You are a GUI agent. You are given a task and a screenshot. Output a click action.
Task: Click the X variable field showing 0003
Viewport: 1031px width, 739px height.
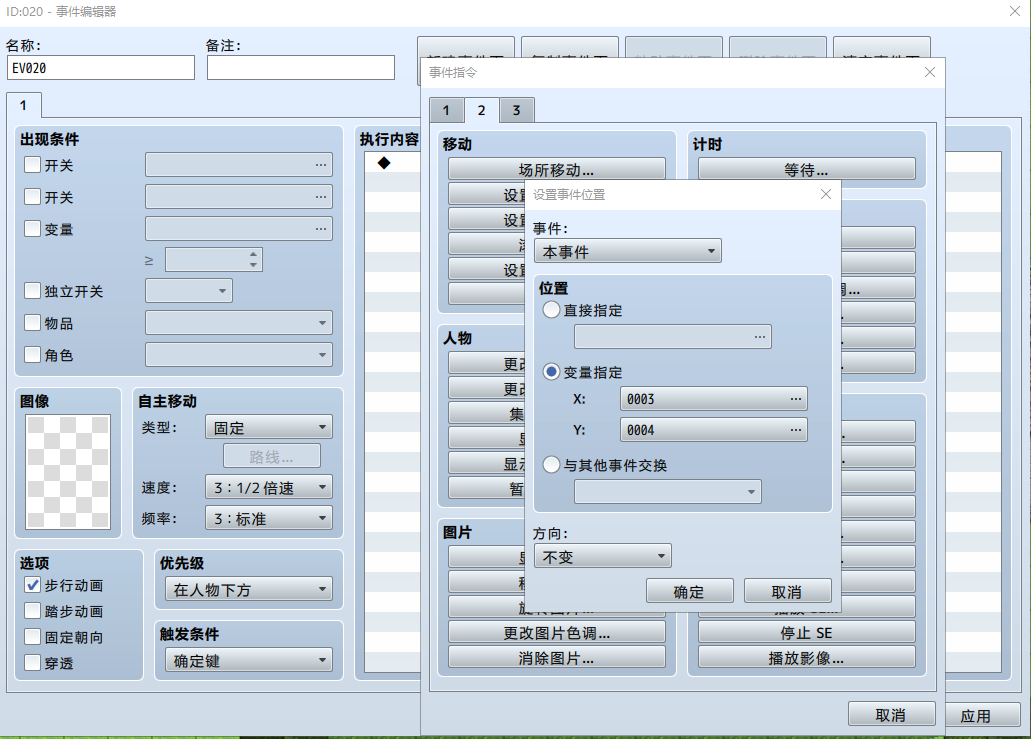[713, 398]
